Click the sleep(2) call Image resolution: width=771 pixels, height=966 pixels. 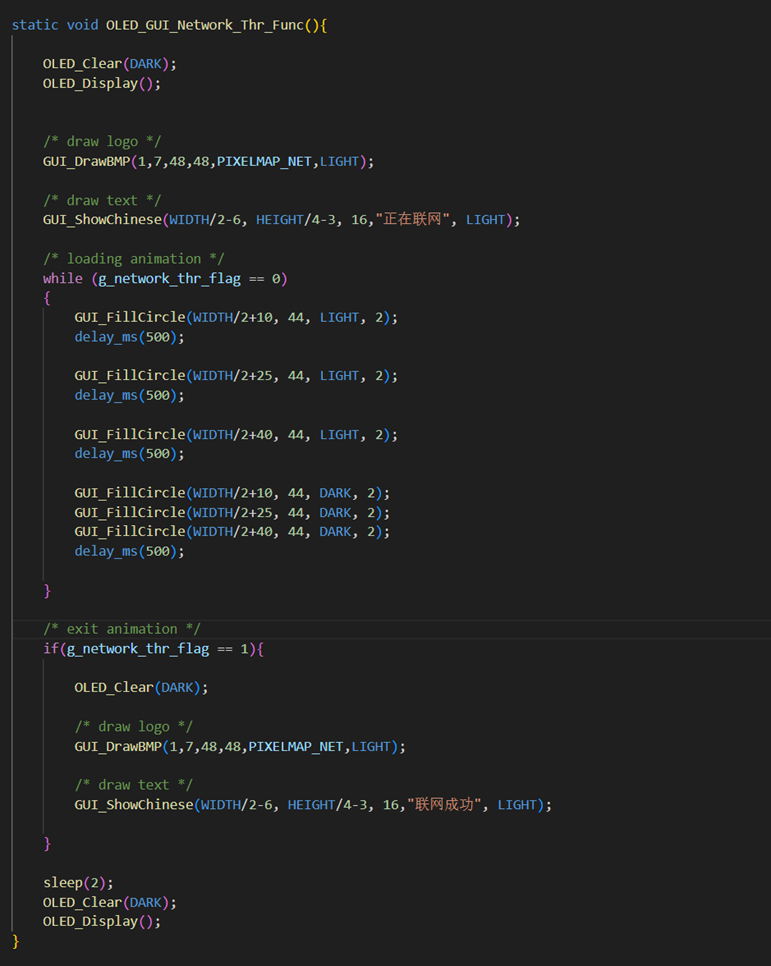(x=78, y=883)
